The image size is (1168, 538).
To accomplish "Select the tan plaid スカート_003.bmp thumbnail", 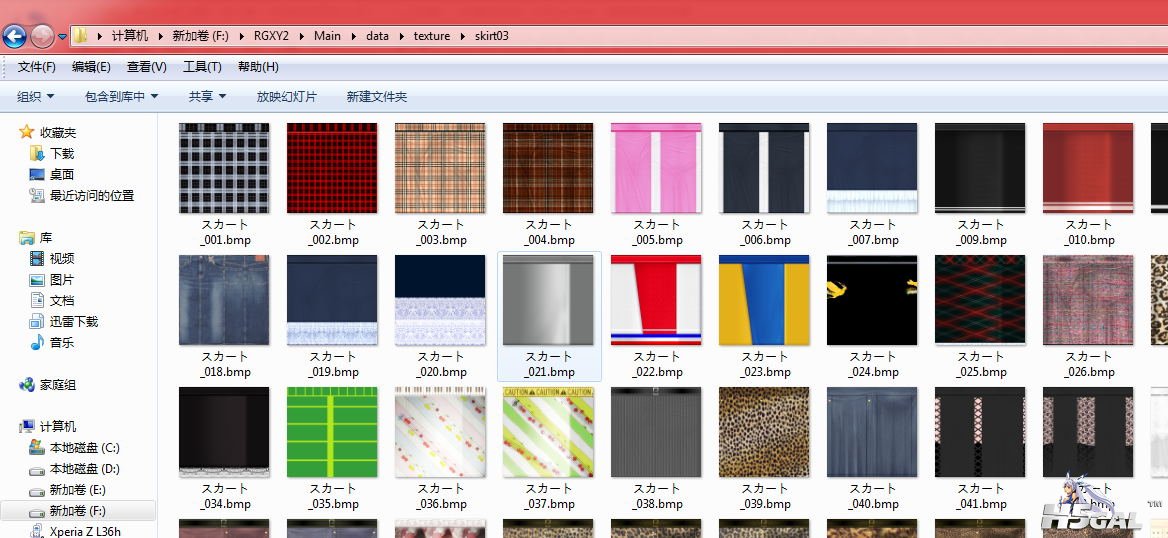I will click(440, 168).
